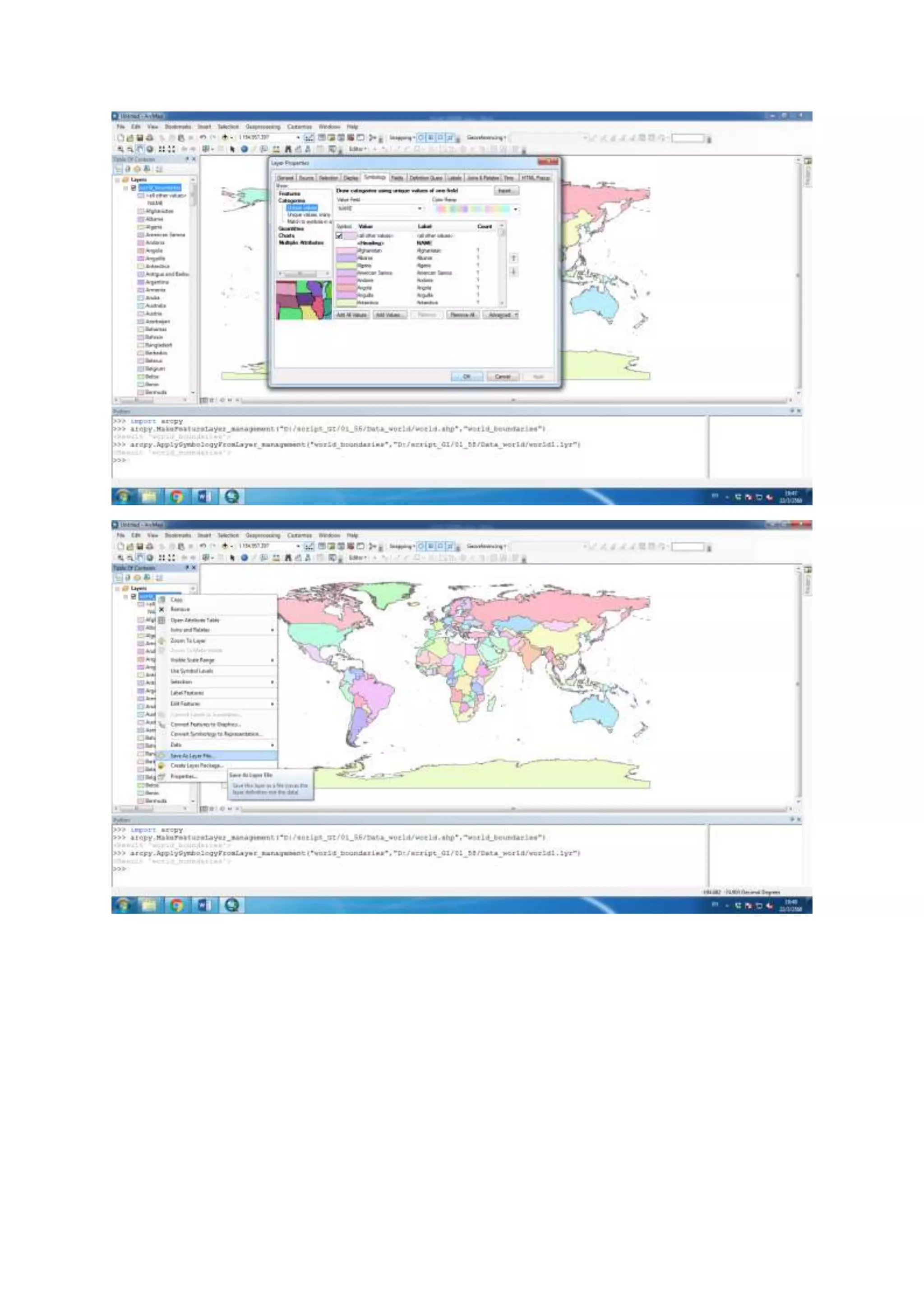Select the Identify tool in the upper ArcMap window

(244, 149)
